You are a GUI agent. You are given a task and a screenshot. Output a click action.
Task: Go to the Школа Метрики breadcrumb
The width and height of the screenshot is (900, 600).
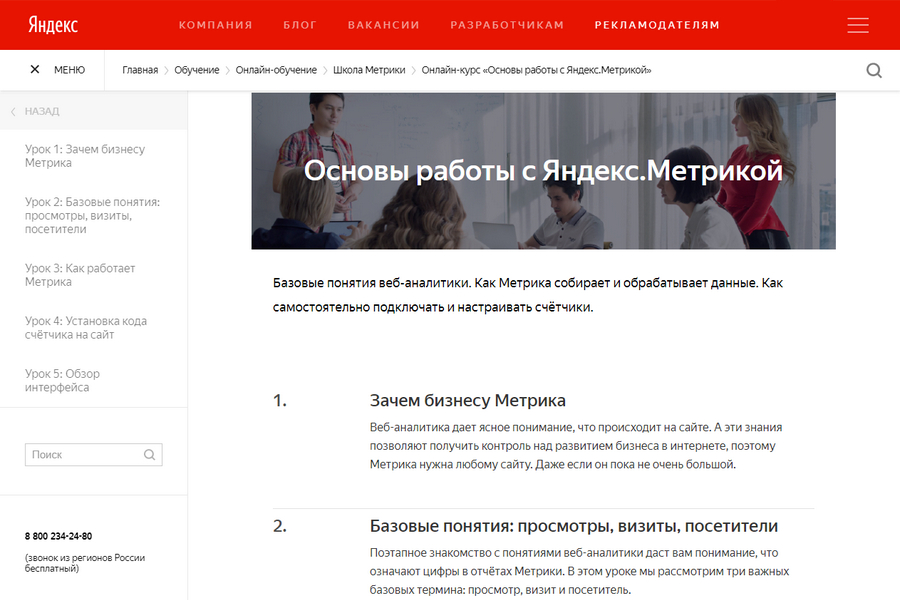click(369, 70)
